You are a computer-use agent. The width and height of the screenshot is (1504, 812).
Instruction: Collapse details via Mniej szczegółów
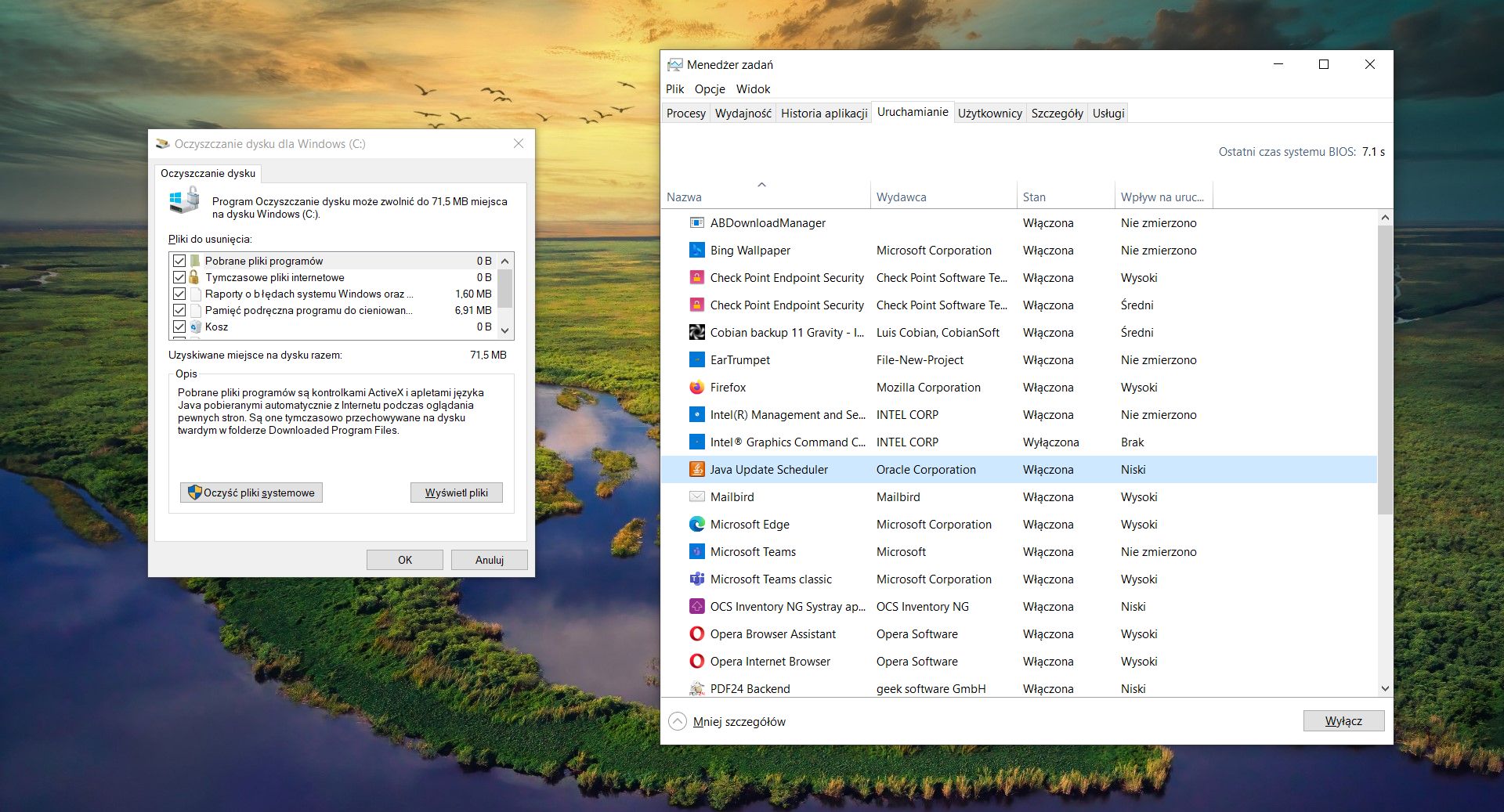[739, 721]
